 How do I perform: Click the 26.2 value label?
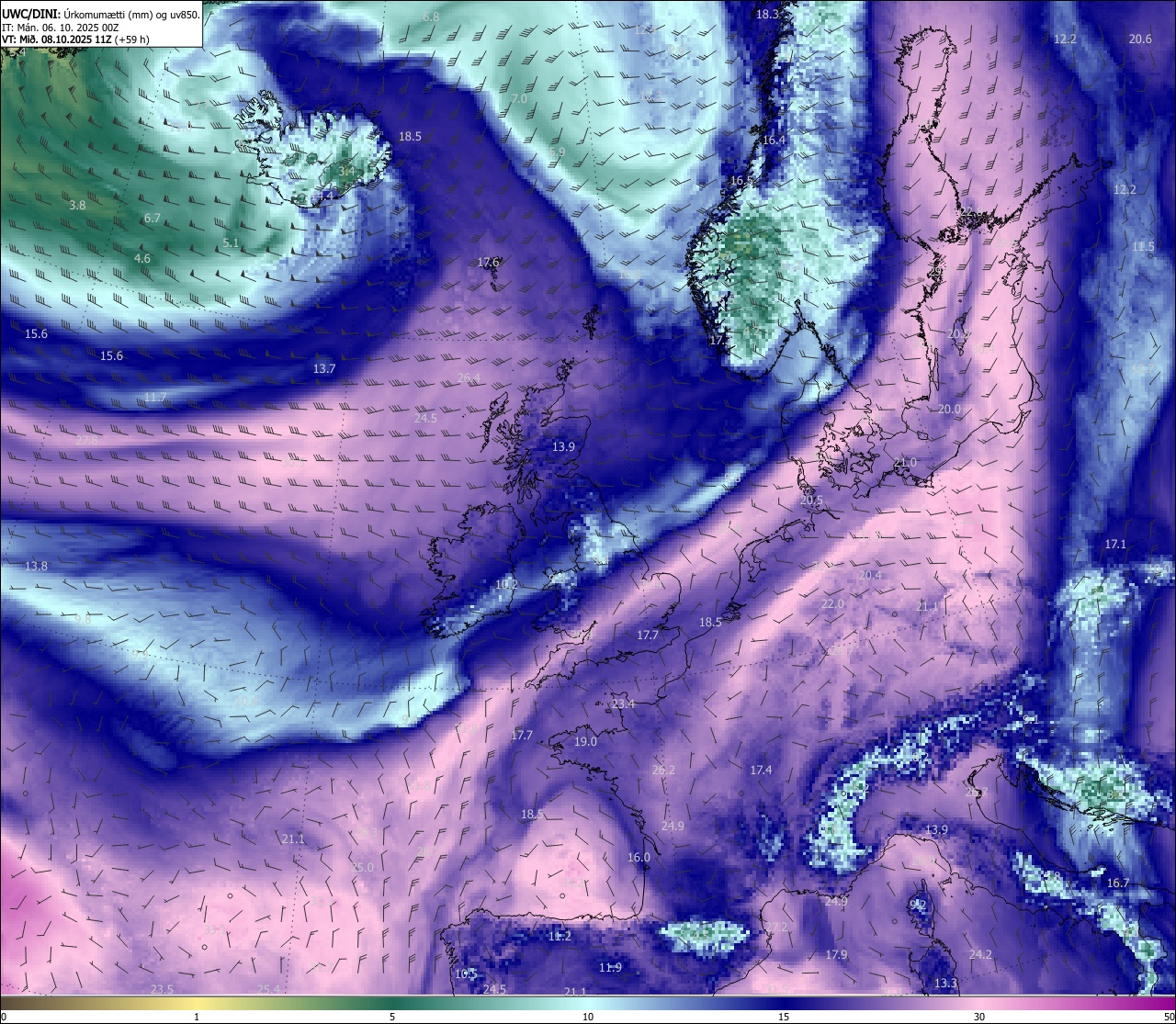(x=663, y=770)
